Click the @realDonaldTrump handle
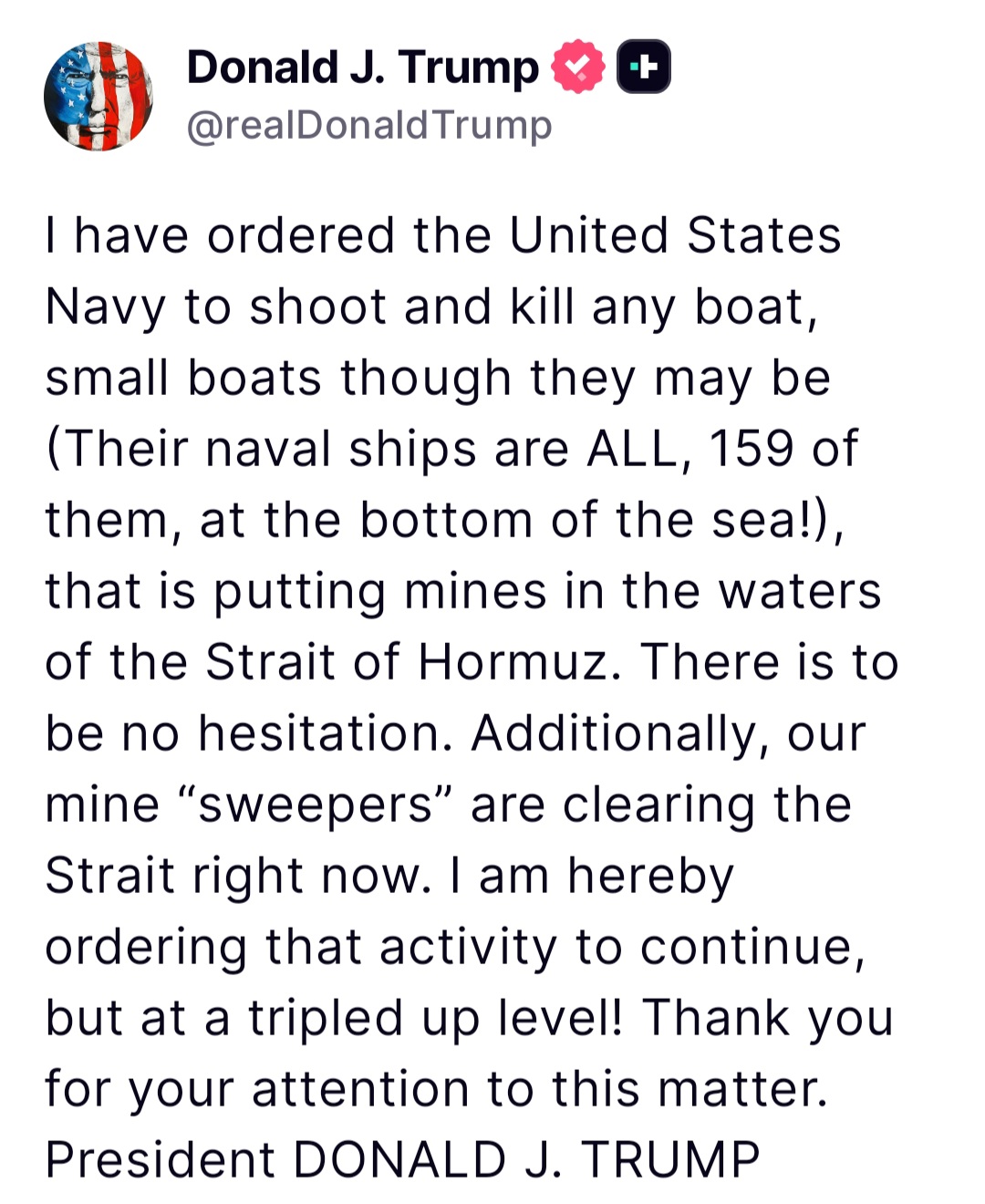This screenshot has width=985, height=1204. click(x=369, y=125)
